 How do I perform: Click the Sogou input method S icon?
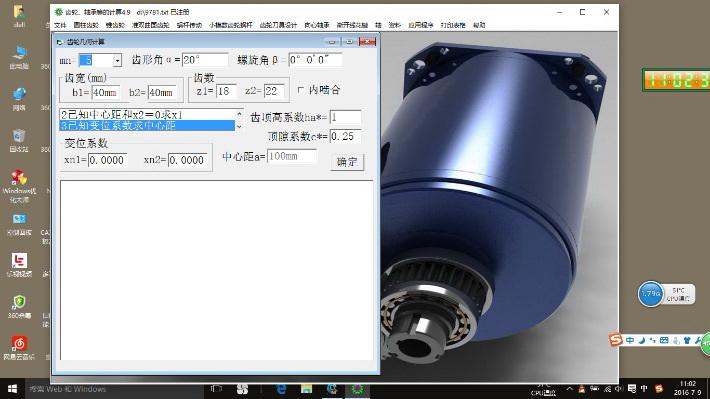tap(616, 339)
